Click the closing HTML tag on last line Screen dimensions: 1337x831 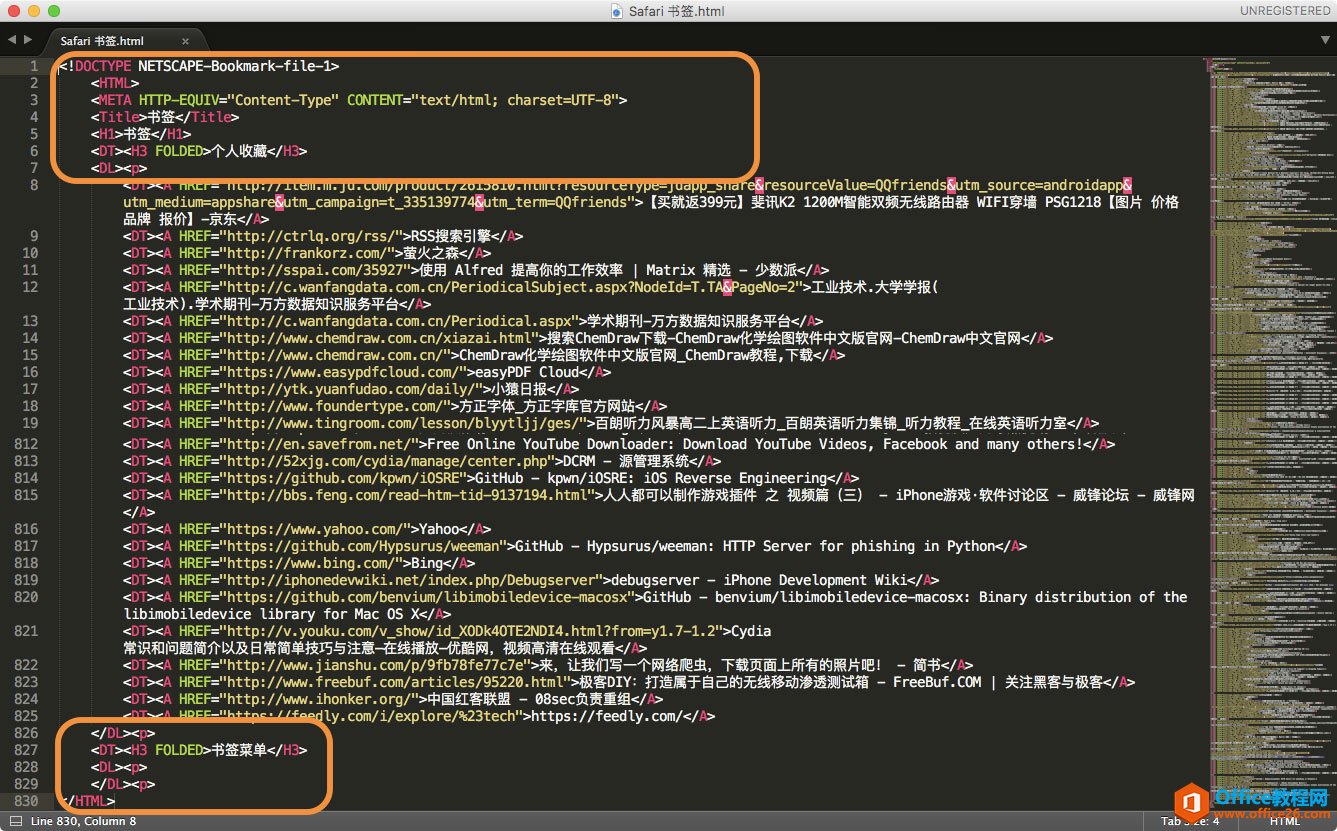88,801
